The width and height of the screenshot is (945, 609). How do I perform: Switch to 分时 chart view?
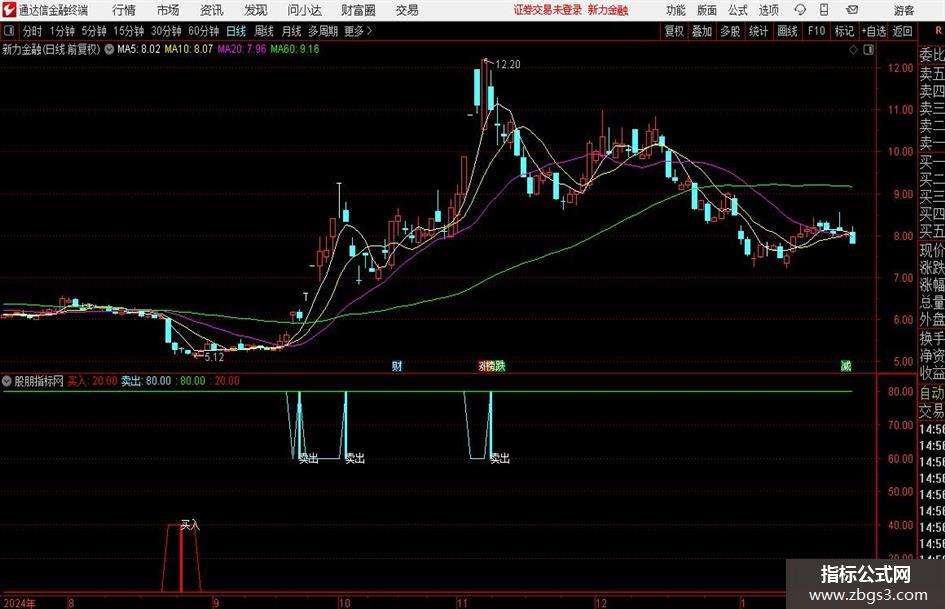(33, 31)
